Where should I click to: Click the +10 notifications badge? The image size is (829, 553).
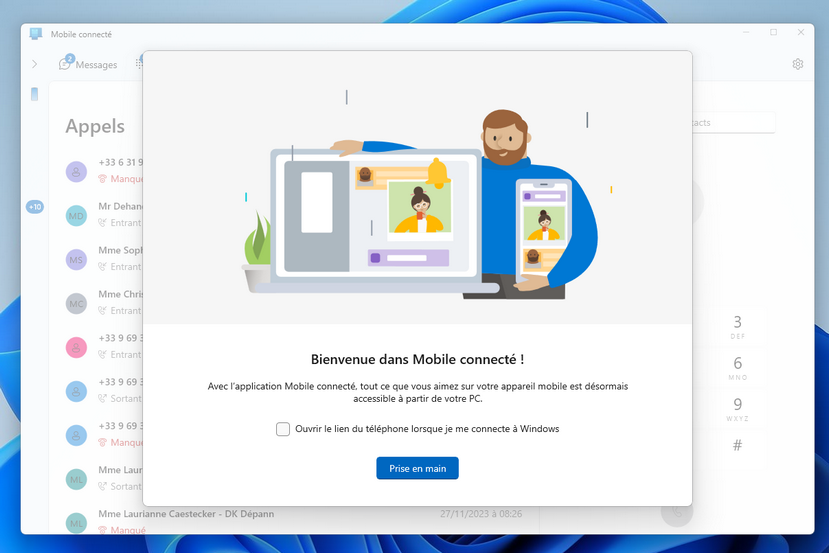[35, 207]
